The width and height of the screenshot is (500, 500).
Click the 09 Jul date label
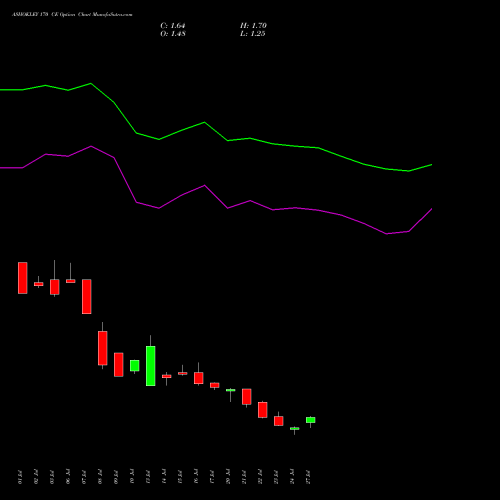point(116,477)
